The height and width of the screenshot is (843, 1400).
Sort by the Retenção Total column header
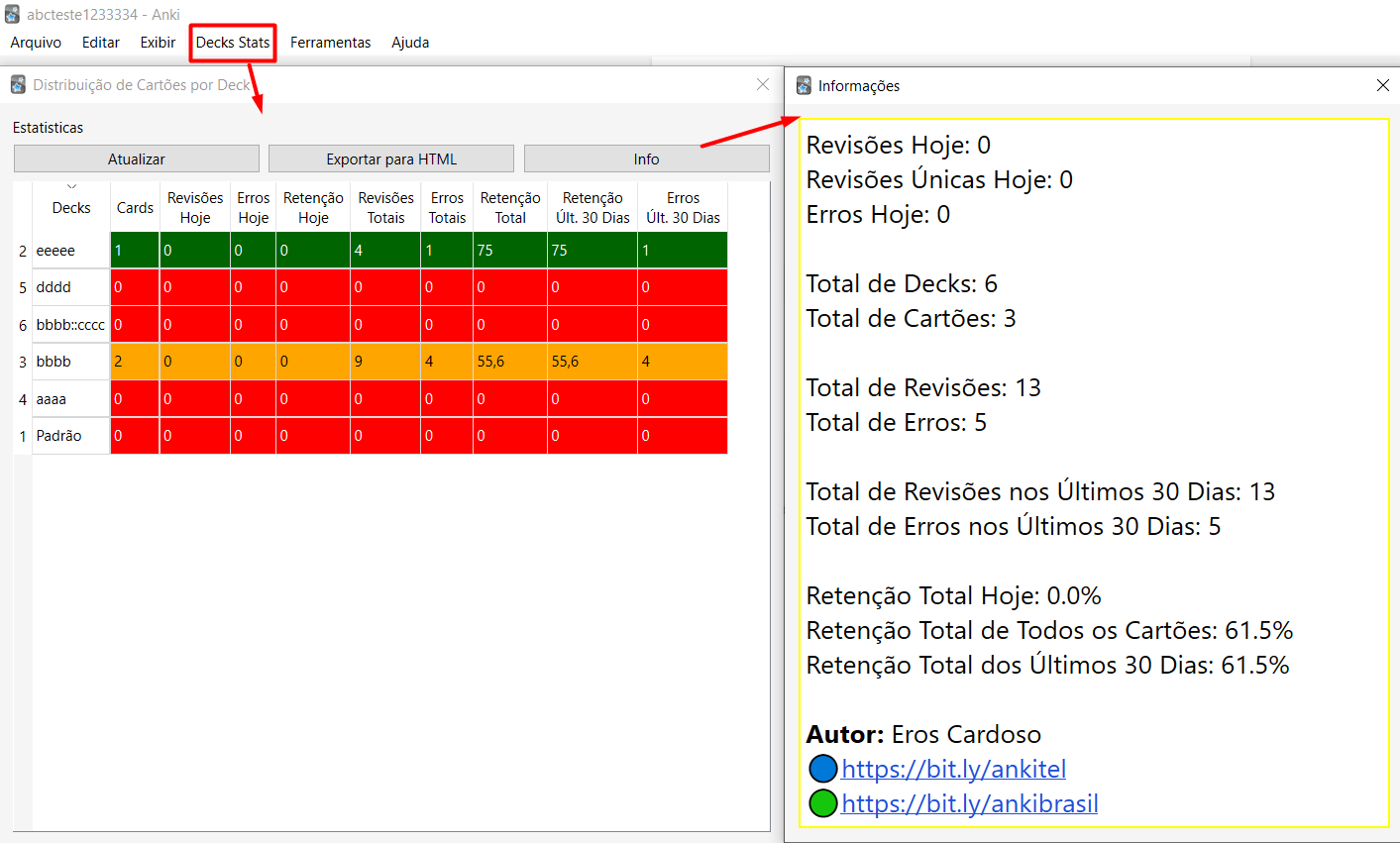click(x=510, y=208)
